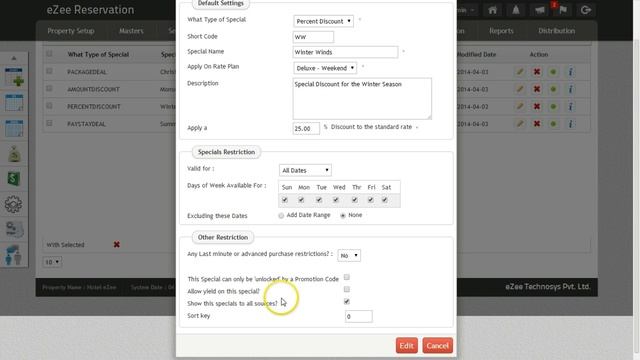Open the Reports menu

(501, 31)
